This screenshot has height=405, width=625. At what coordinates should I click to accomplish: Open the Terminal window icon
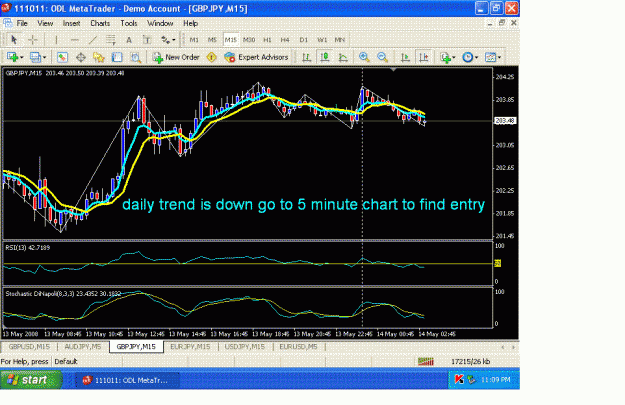(x=117, y=57)
